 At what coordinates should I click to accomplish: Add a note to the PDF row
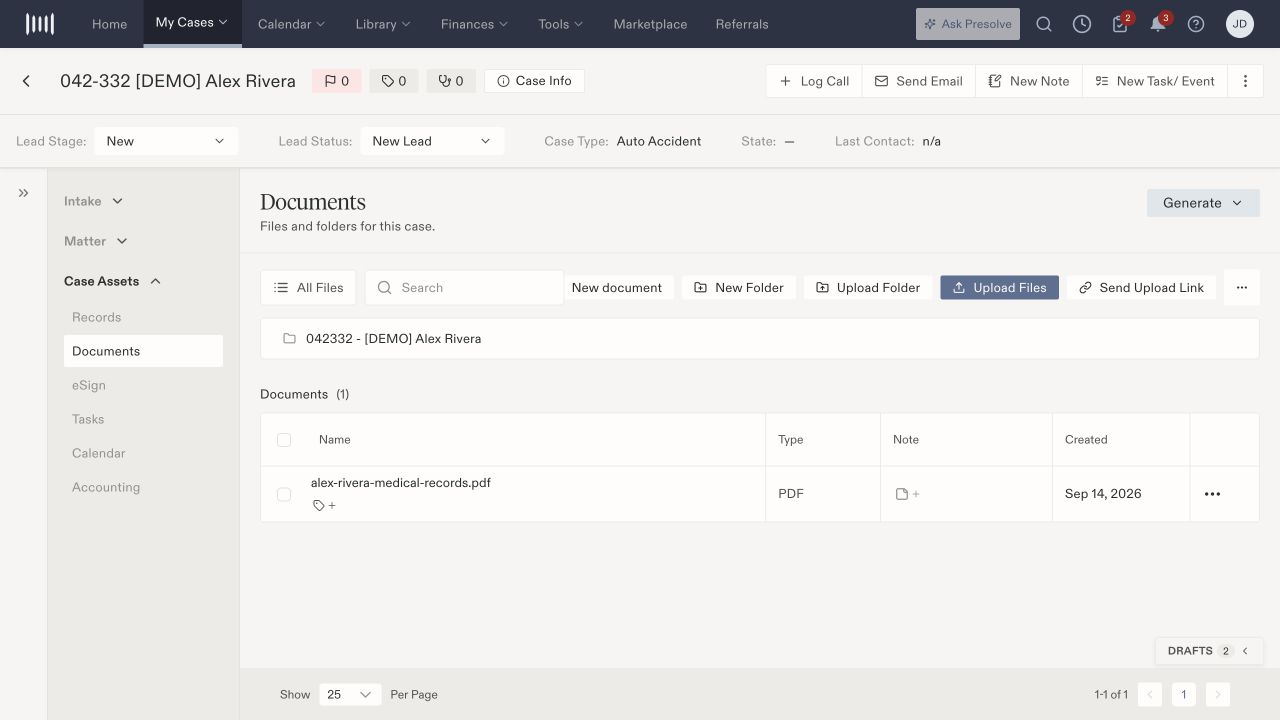[x=908, y=494]
